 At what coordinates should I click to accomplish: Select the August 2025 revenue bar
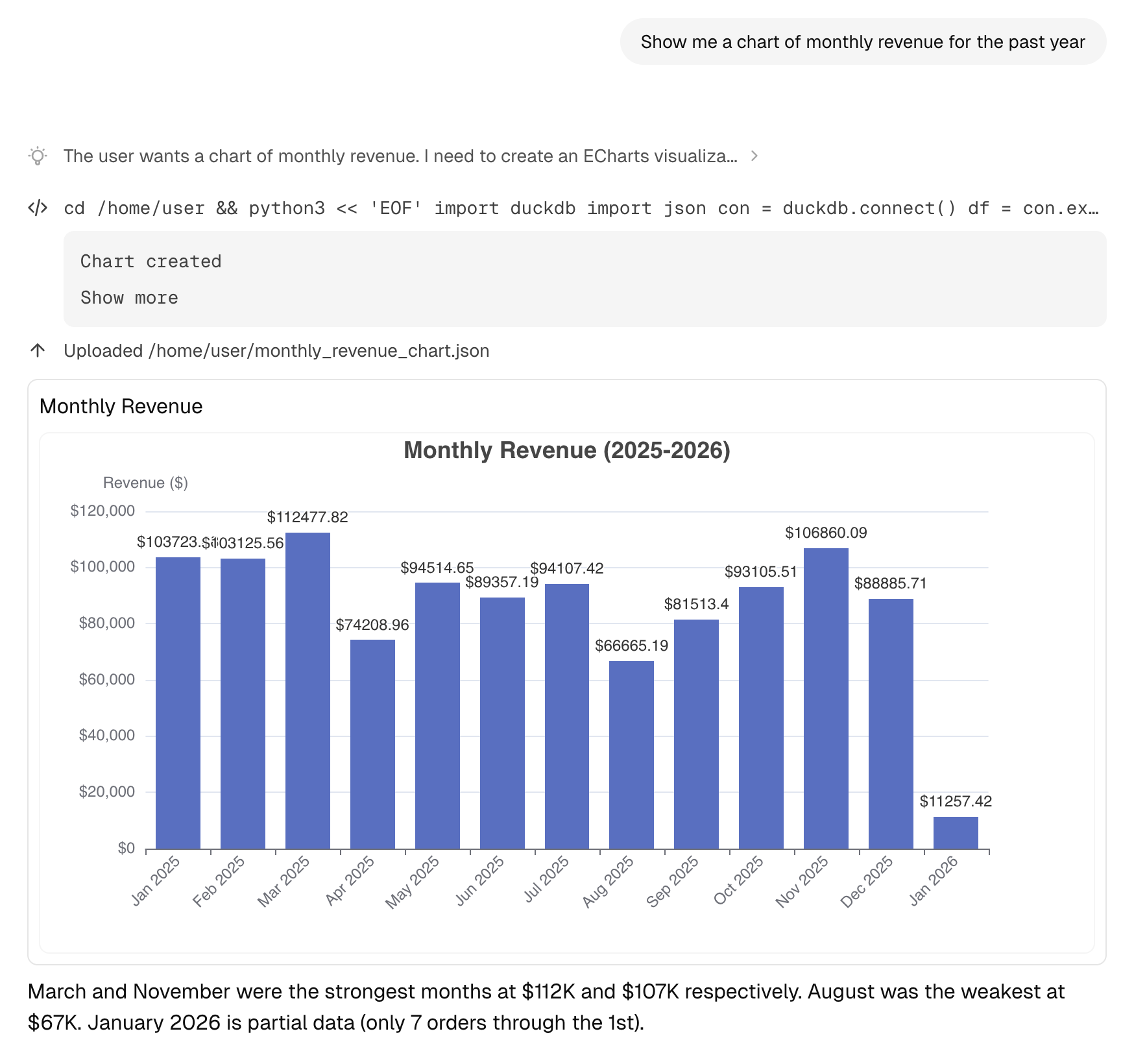tap(630, 753)
